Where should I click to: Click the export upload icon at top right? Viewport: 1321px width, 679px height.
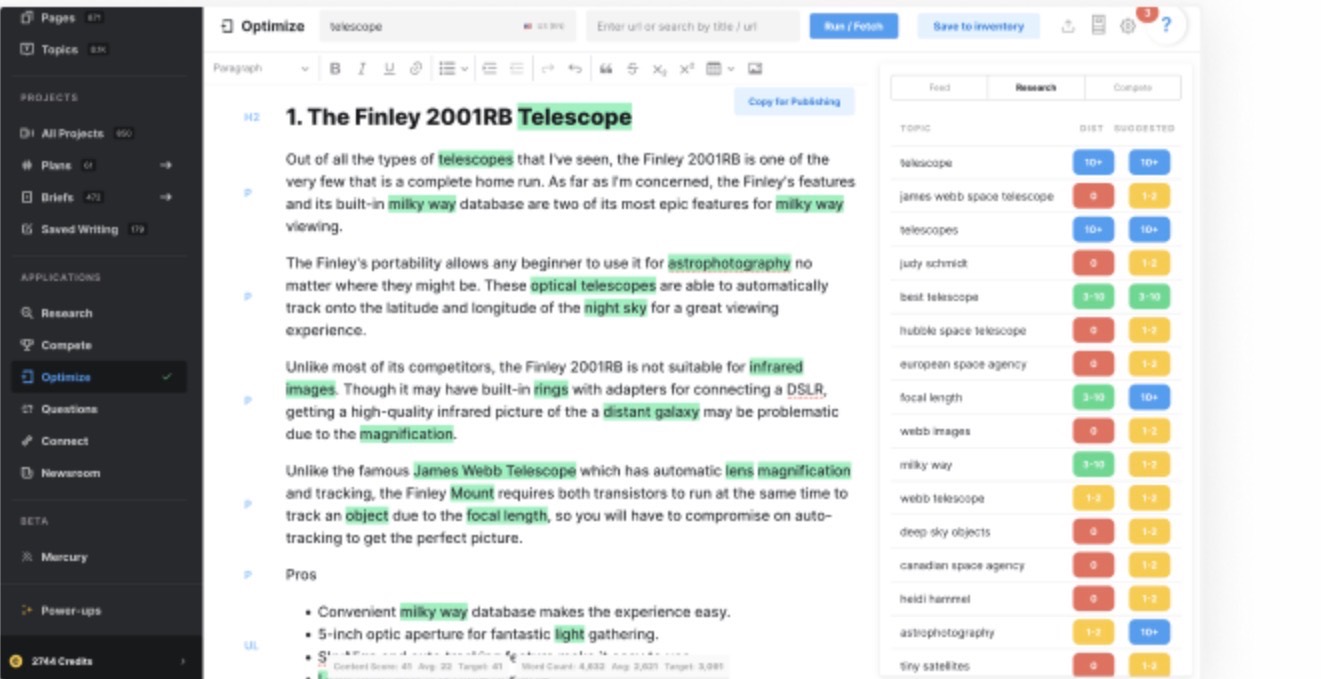(x=1068, y=26)
